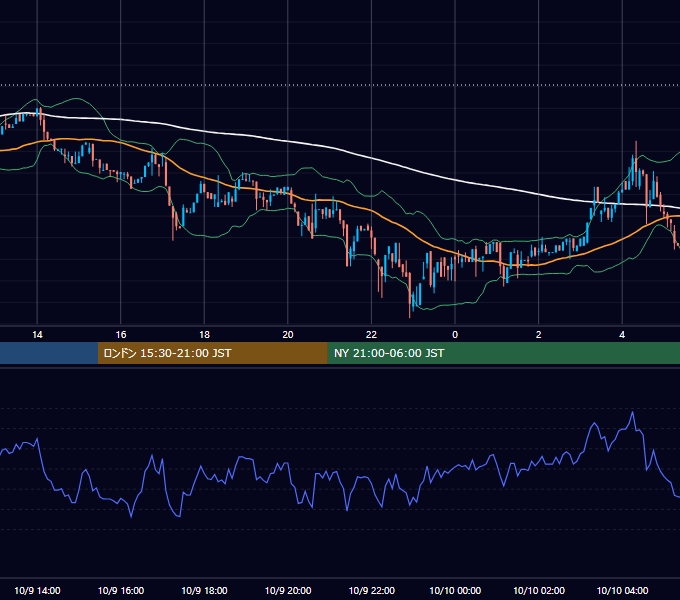Select the 4 hour axis label
Screen dimensions: 680x600
622,335
